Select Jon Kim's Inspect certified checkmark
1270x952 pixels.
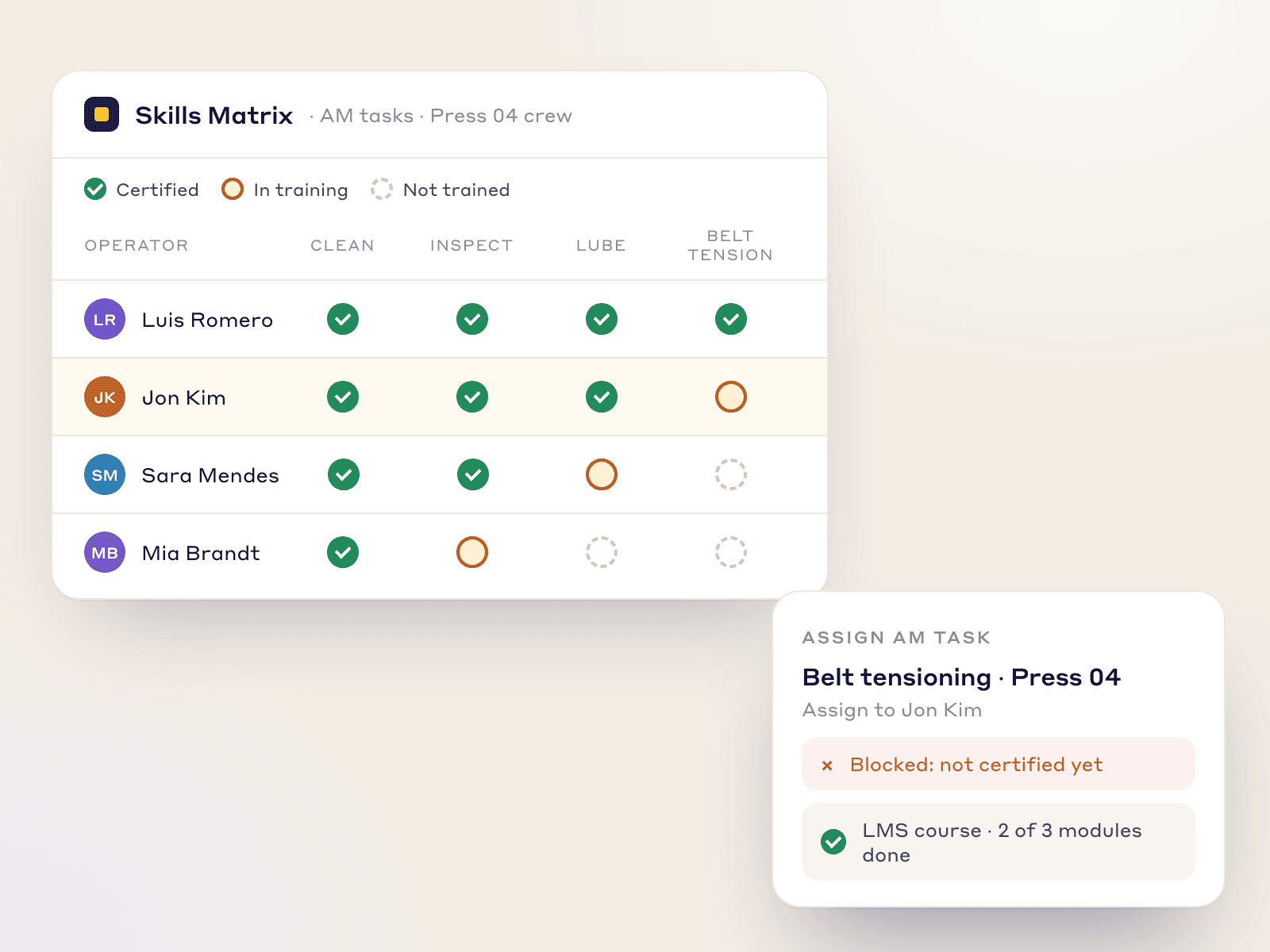[472, 397]
